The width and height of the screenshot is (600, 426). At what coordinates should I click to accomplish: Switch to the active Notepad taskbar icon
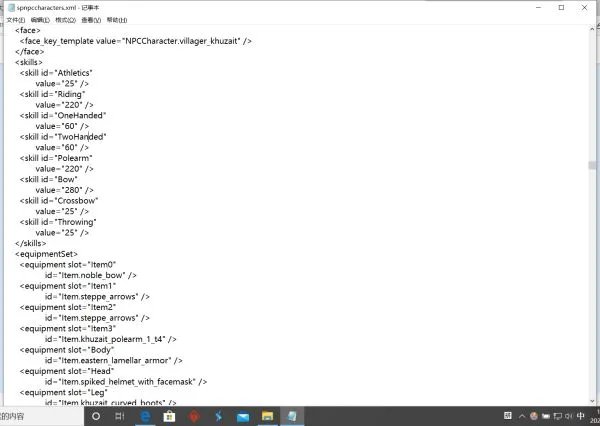coord(291,415)
